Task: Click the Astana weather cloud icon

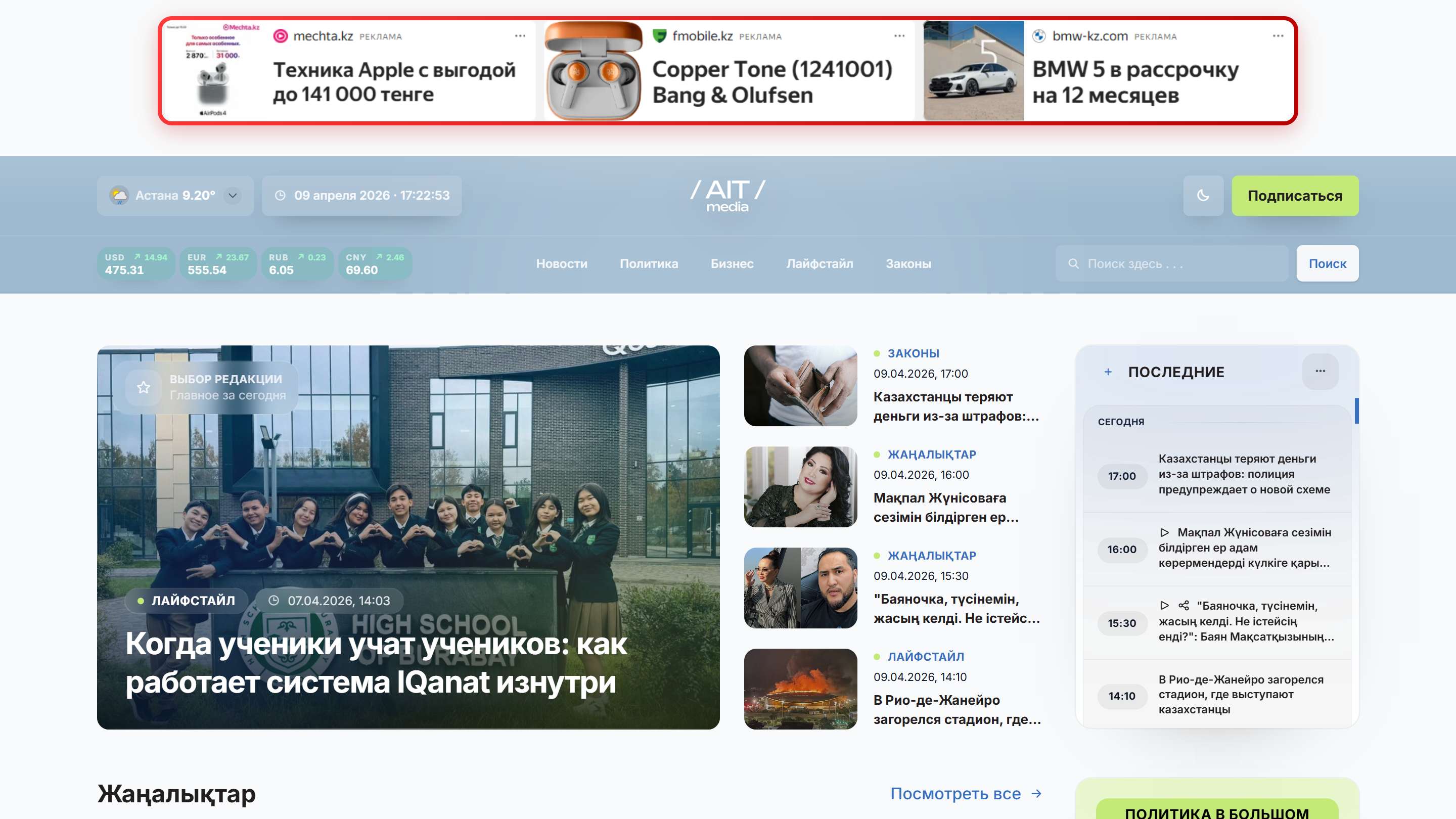Action: pos(119,196)
